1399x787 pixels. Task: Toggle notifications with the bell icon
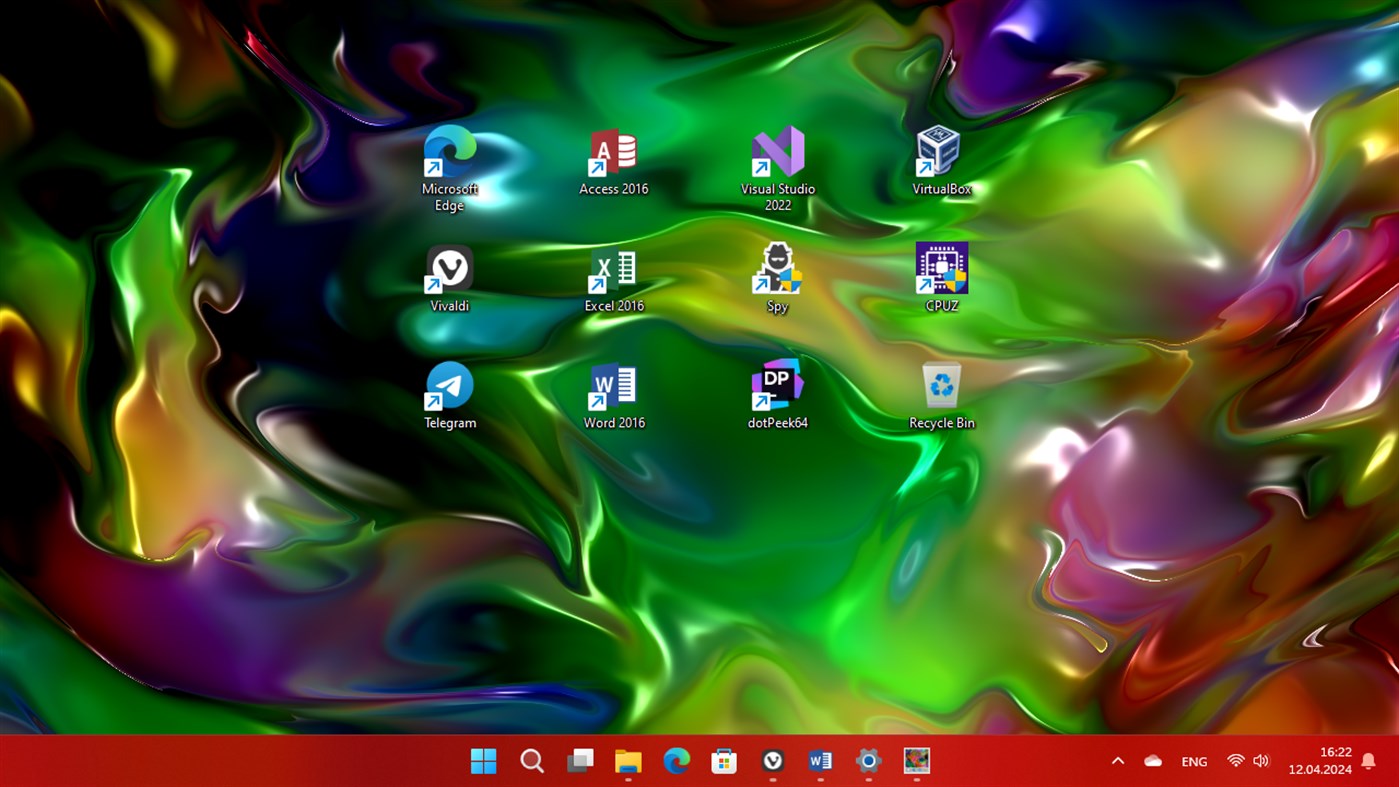point(1368,761)
